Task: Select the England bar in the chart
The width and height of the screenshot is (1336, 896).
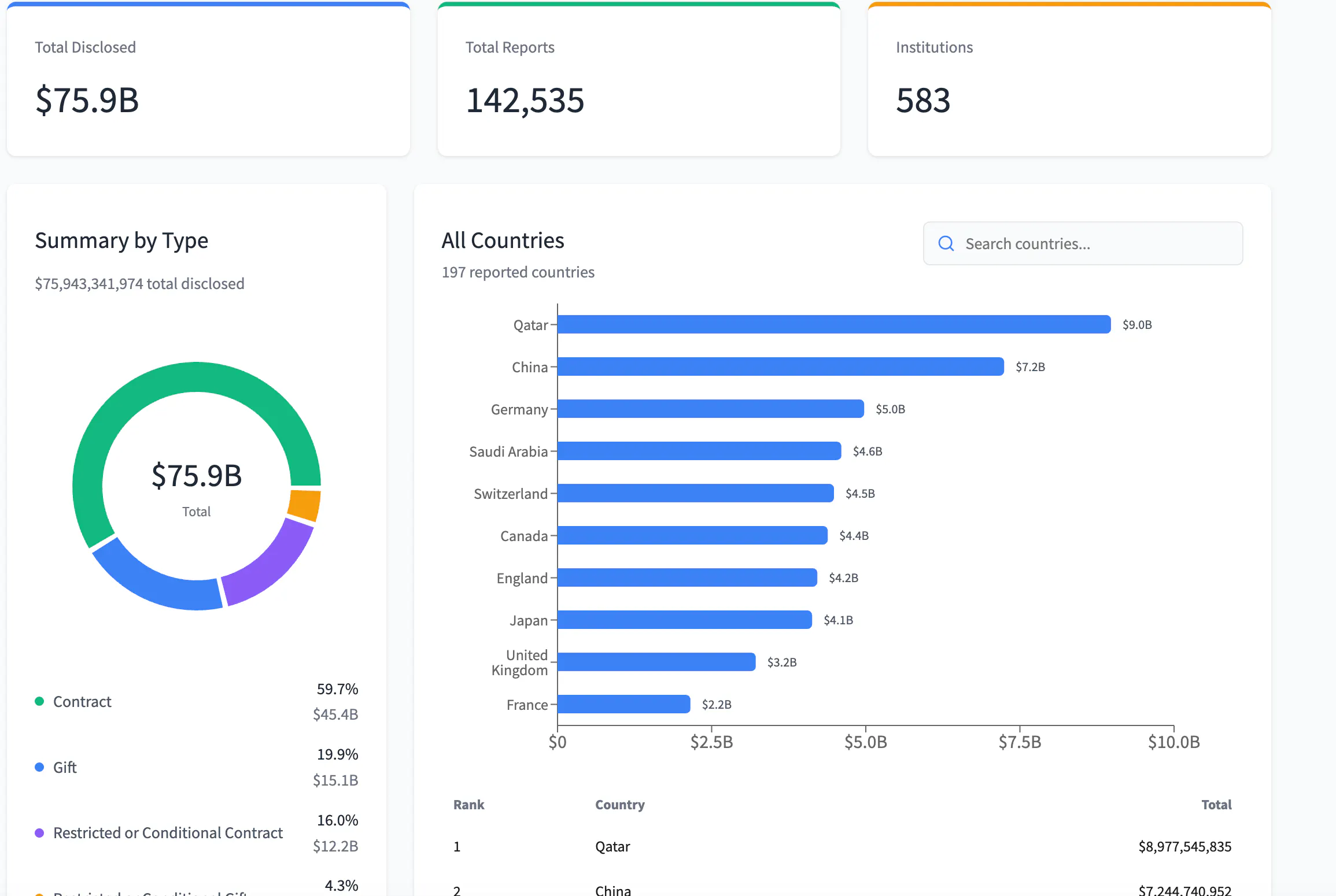Action: 687,577
